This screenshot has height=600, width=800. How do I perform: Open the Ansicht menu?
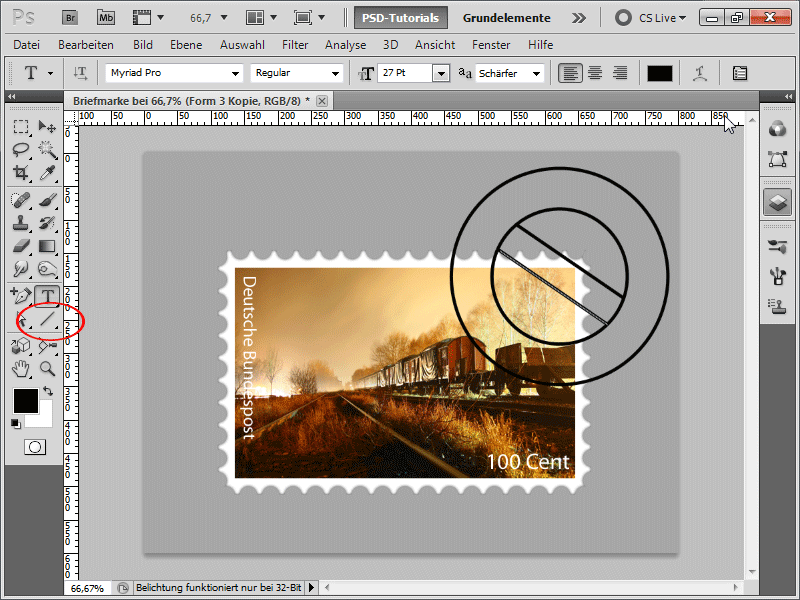(435, 45)
